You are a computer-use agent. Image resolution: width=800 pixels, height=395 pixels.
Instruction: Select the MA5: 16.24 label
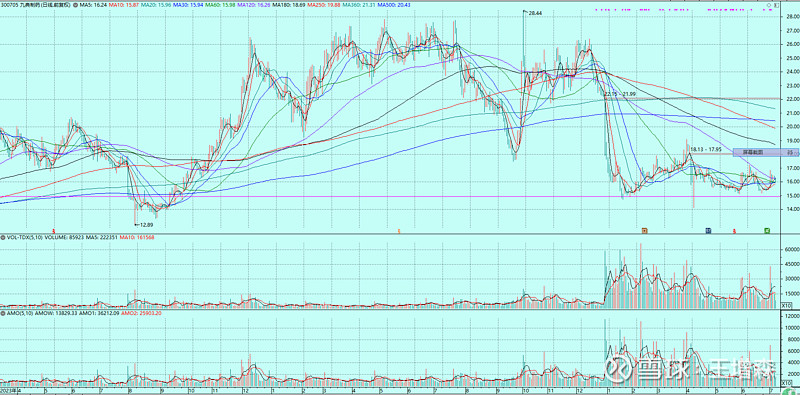tap(94, 5)
